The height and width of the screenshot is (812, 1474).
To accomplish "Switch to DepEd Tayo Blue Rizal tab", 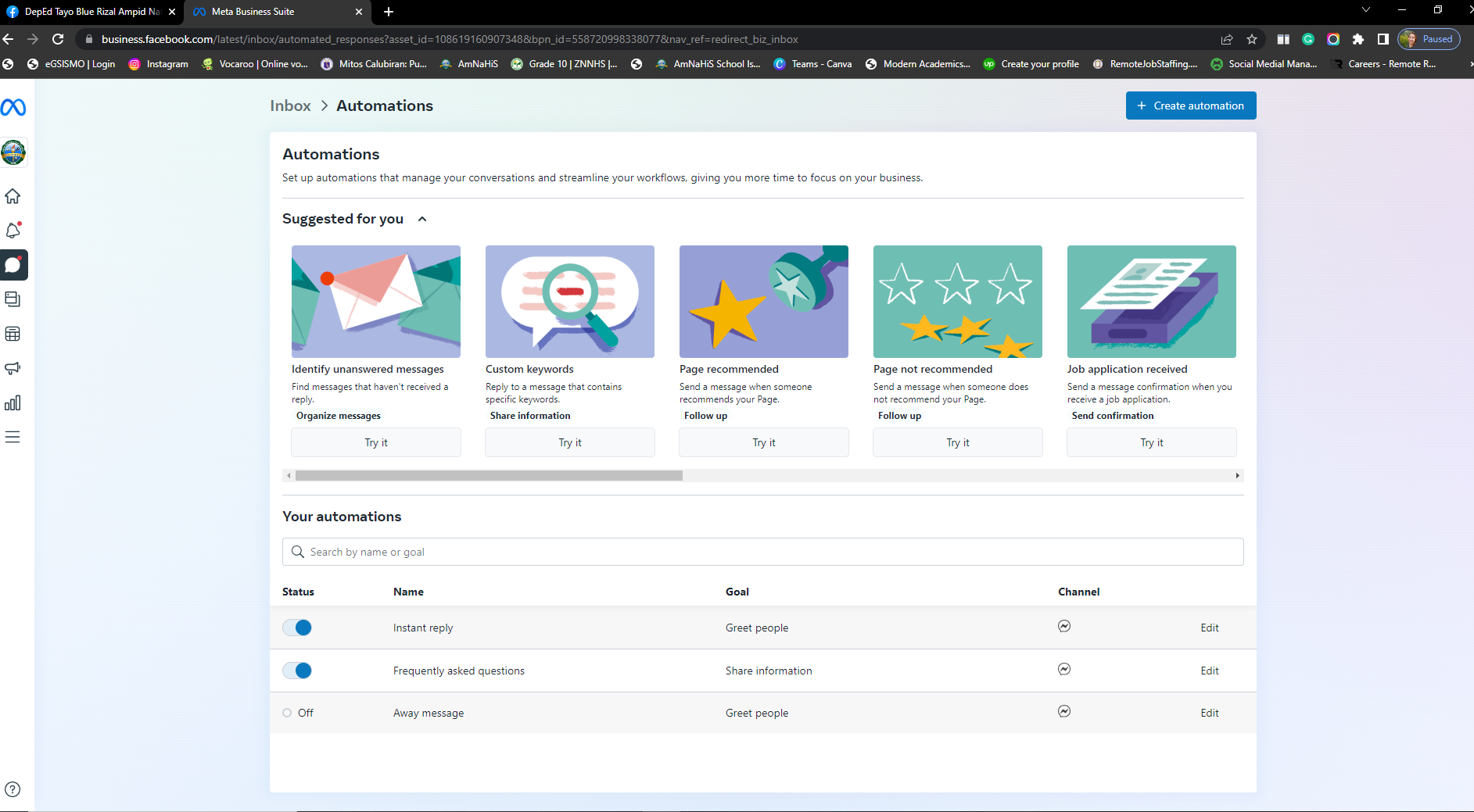I will [x=91, y=12].
